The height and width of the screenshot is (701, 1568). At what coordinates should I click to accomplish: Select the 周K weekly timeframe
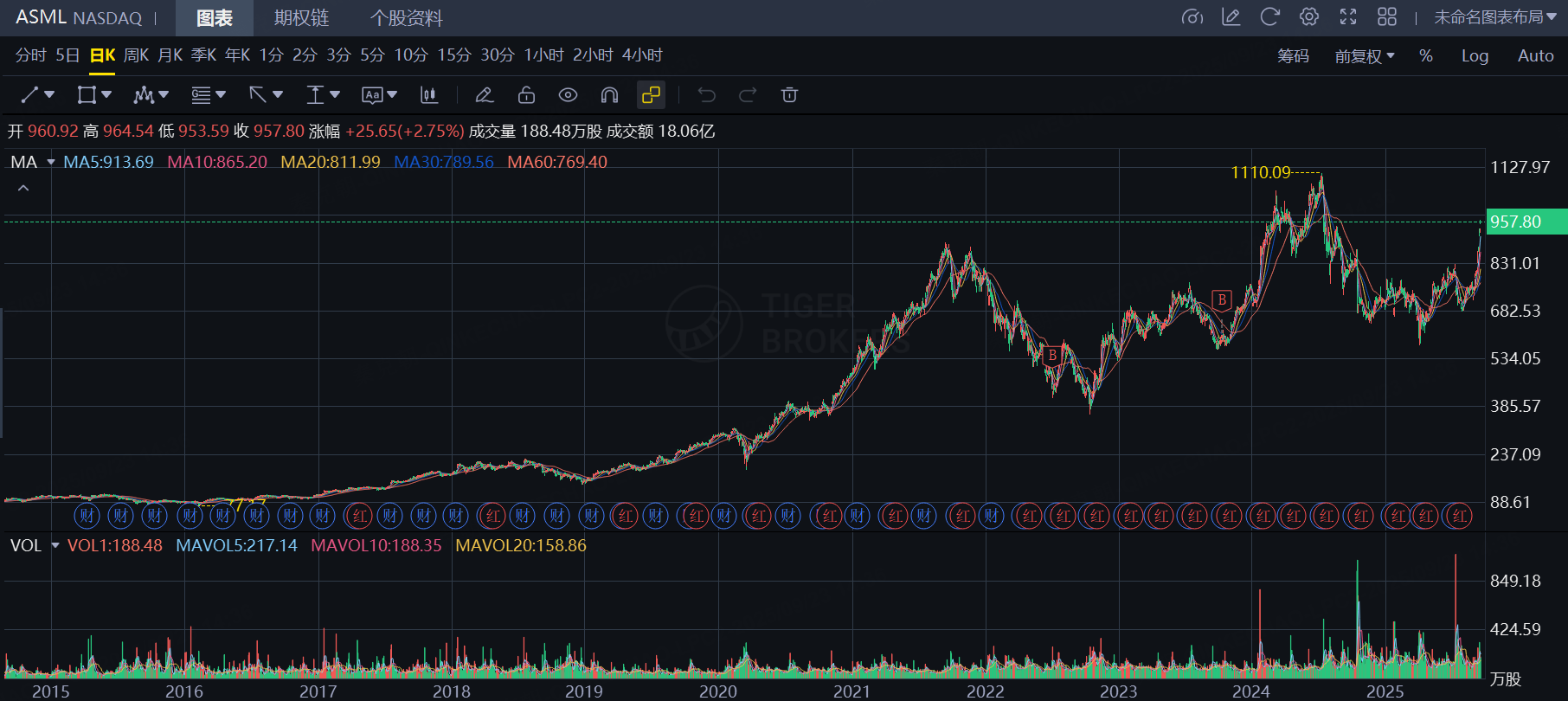tap(136, 55)
